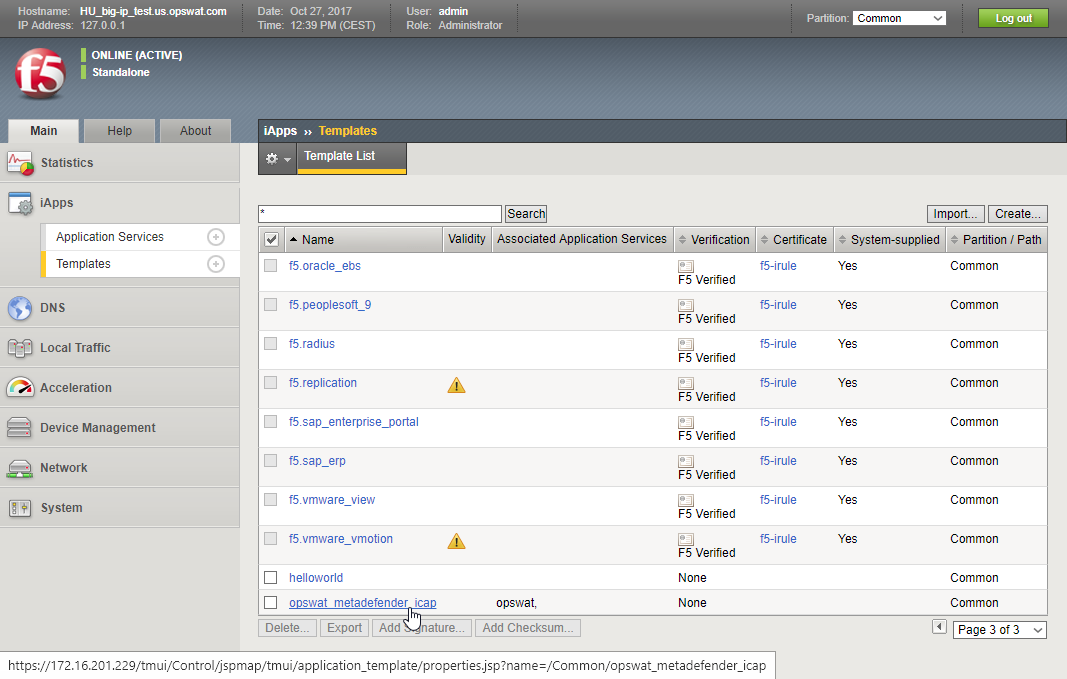Click the iApps breadcrumb link
The height and width of the screenshot is (679, 1067).
click(280, 131)
